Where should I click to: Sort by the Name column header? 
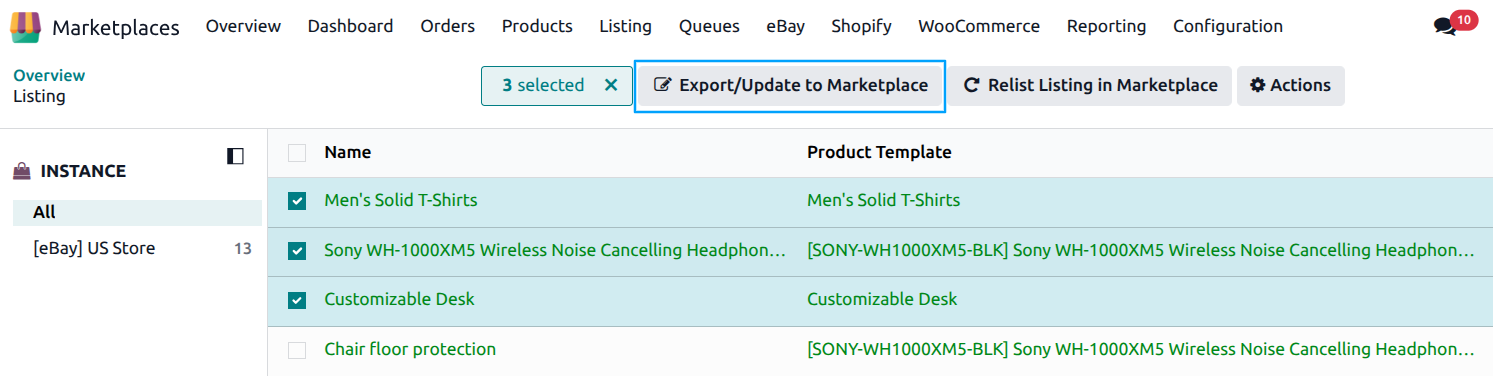tap(348, 152)
